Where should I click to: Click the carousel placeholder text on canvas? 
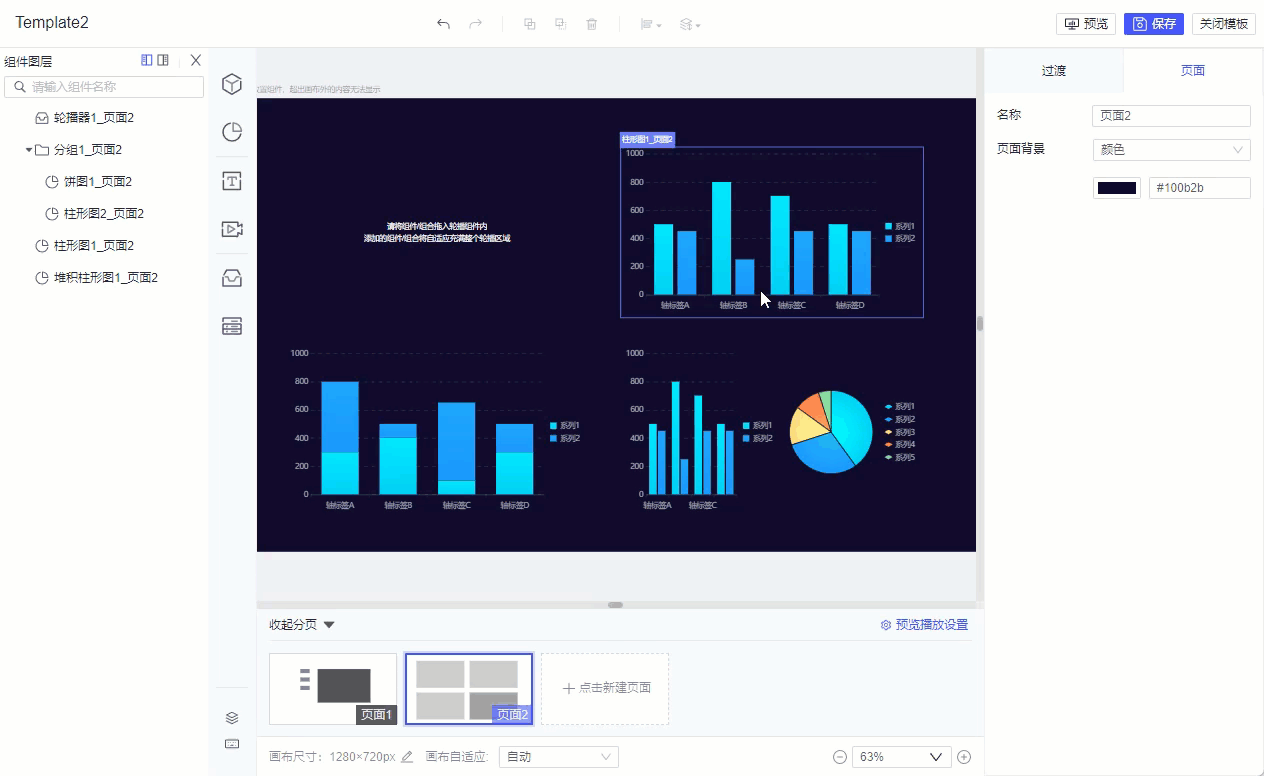click(x=437, y=232)
